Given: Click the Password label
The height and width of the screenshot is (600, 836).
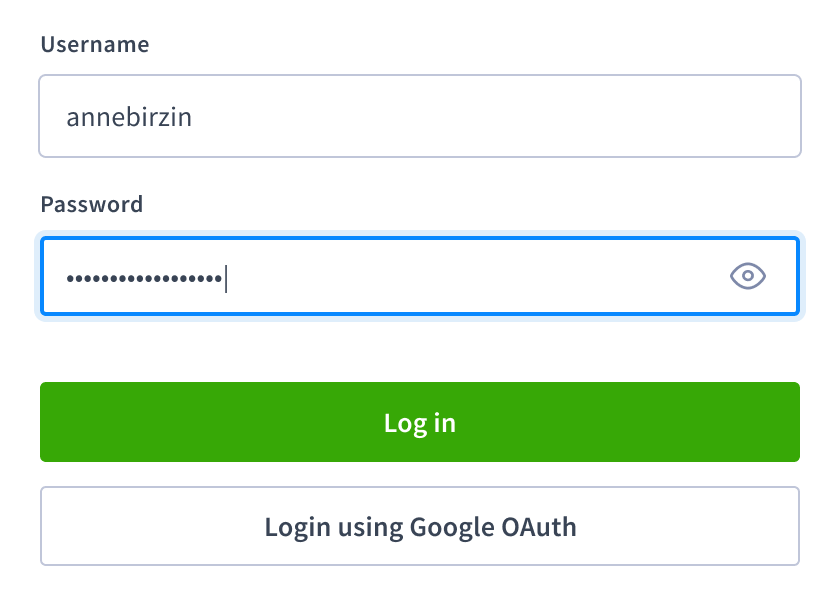Looking at the screenshot, I should point(91,204).
